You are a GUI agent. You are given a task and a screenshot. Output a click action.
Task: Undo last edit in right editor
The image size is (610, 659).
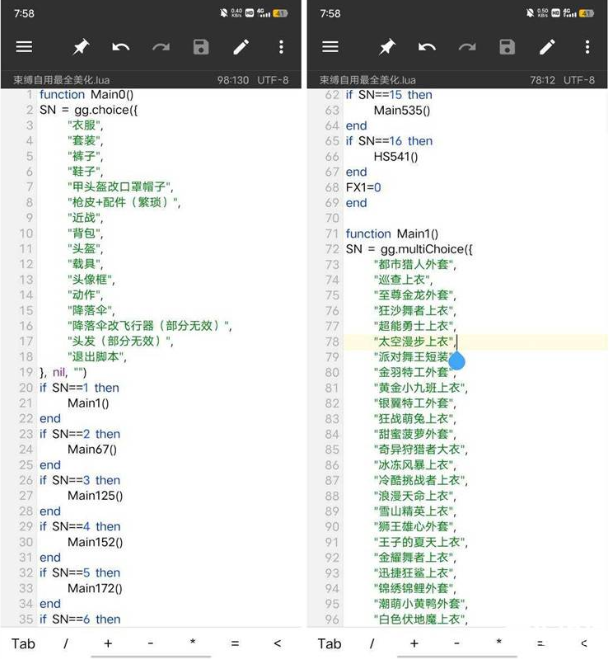(x=427, y=47)
